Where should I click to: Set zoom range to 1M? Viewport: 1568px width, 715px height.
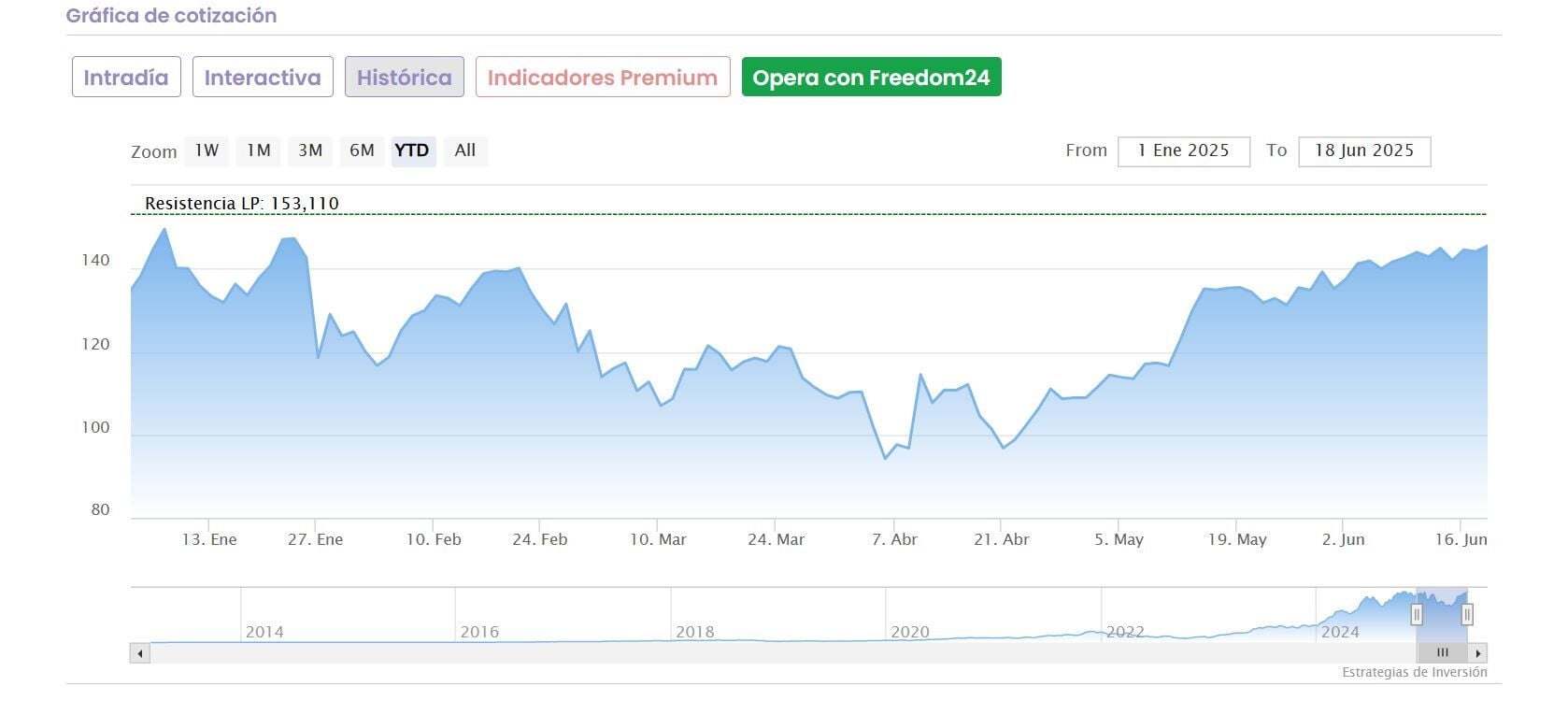coord(259,150)
